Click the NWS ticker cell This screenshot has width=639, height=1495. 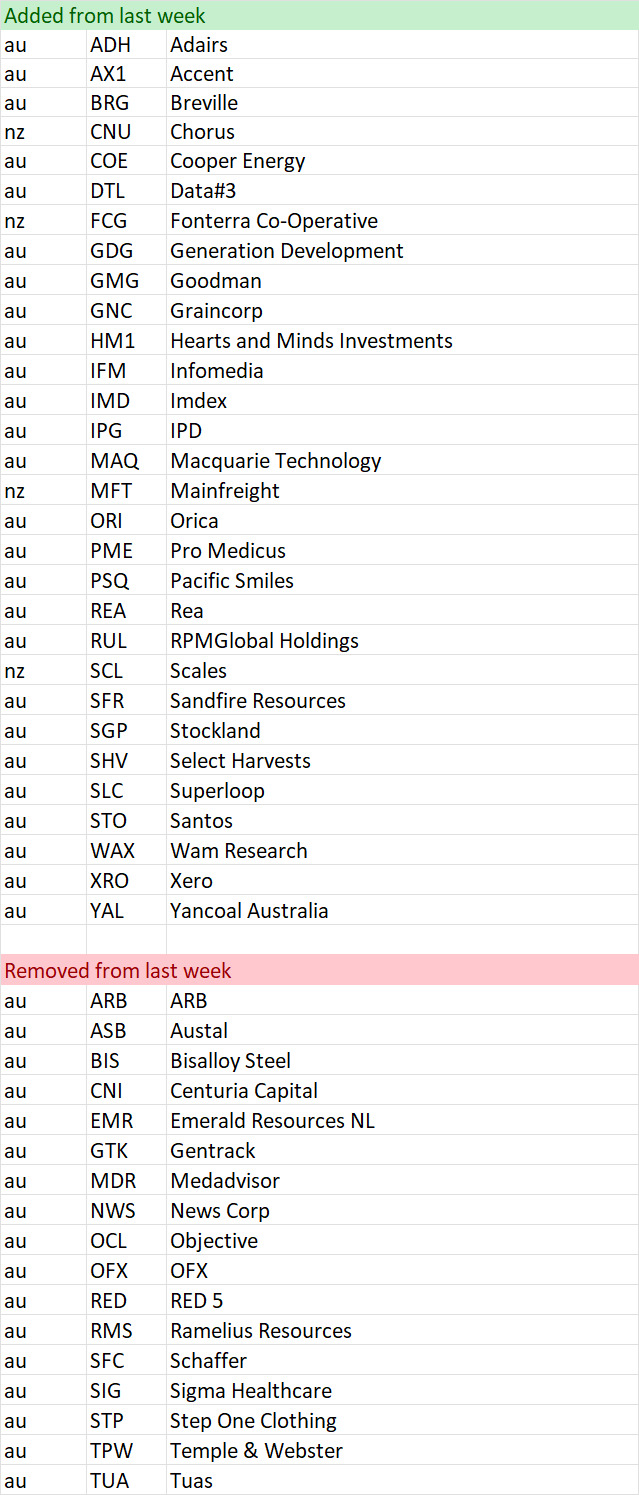click(x=126, y=1211)
